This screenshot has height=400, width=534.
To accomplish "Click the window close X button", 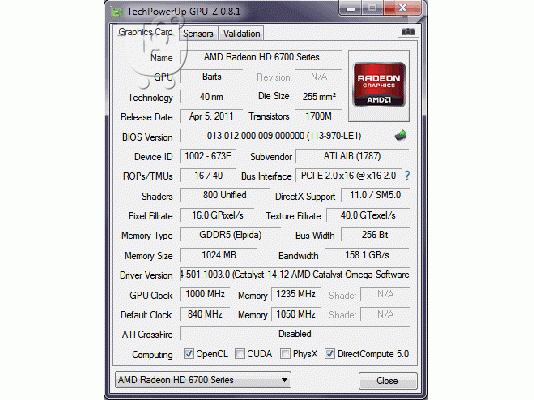I will tap(403, 7).
